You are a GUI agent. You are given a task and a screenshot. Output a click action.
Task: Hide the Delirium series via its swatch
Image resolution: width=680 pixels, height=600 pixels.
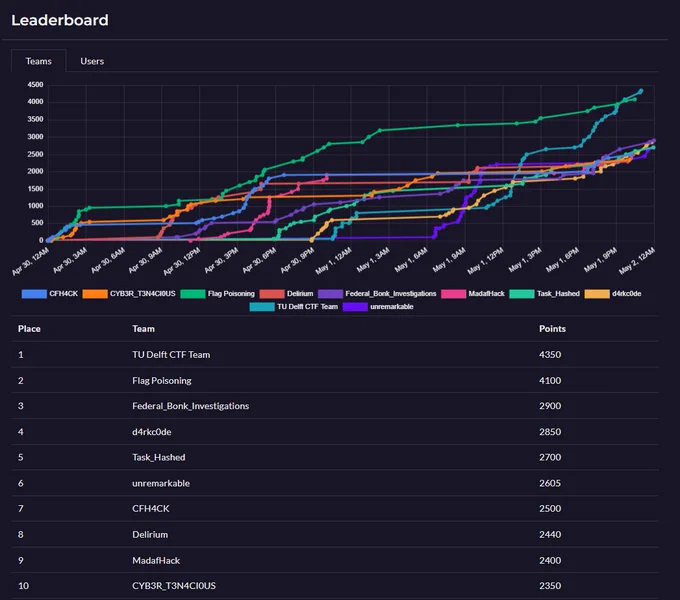(x=272, y=294)
